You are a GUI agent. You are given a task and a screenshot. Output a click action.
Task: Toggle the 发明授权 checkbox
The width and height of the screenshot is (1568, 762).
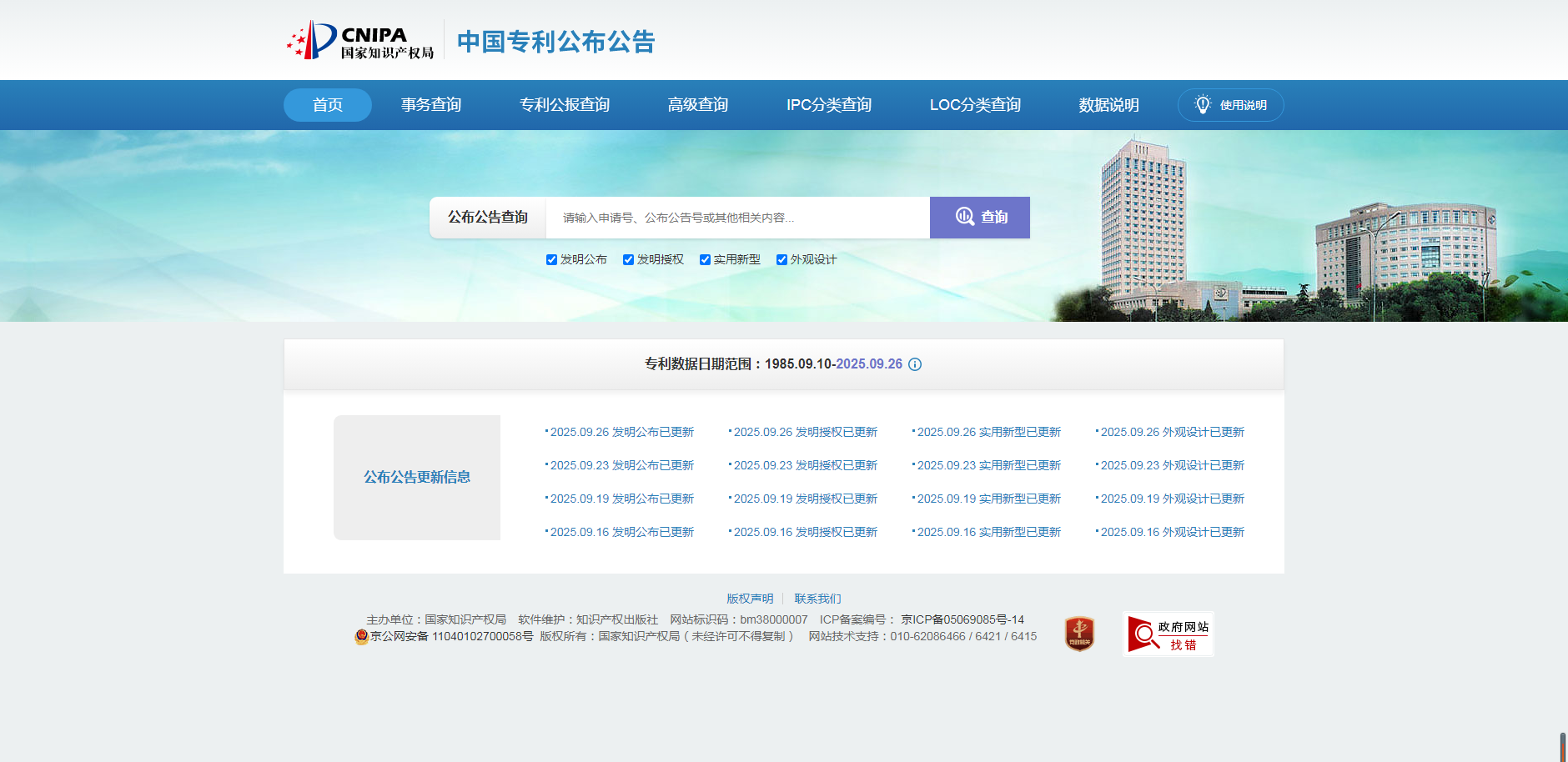coord(628,260)
